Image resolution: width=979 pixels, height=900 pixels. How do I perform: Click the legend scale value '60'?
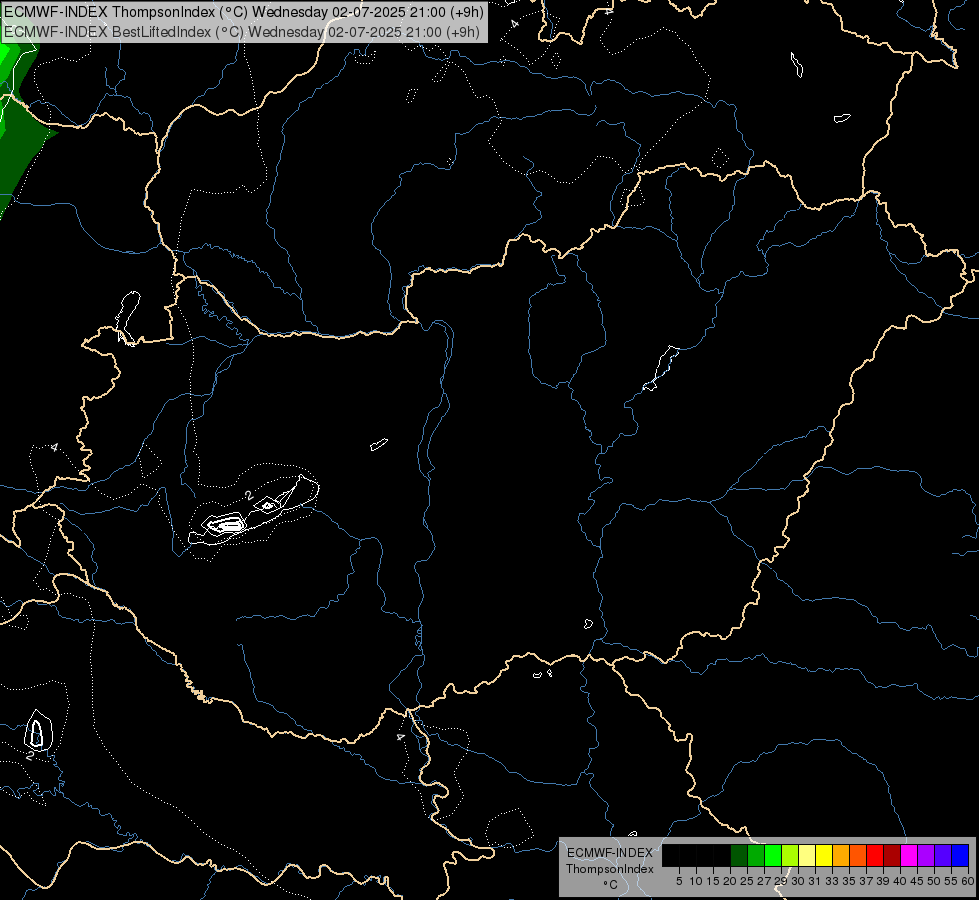click(x=968, y=881)
